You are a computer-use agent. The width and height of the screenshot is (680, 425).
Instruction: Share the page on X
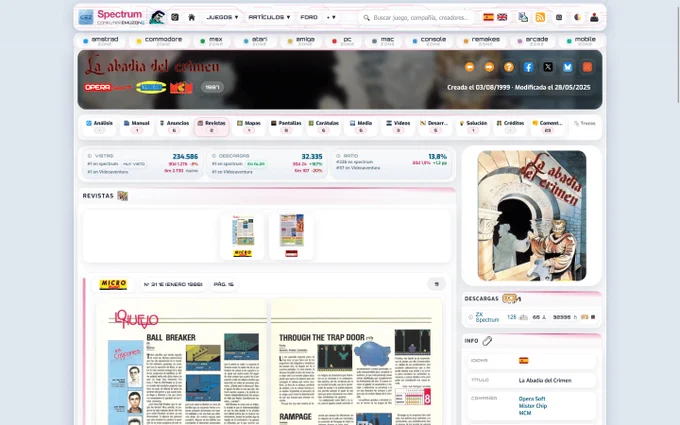548,67
